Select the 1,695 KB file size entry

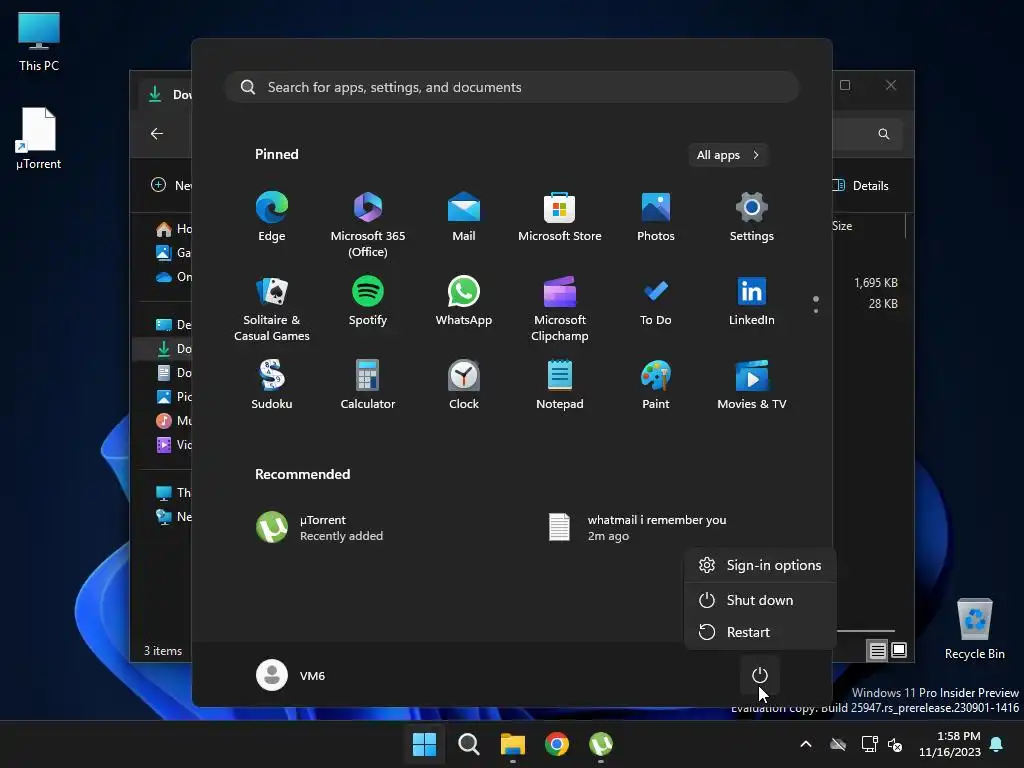876,283
